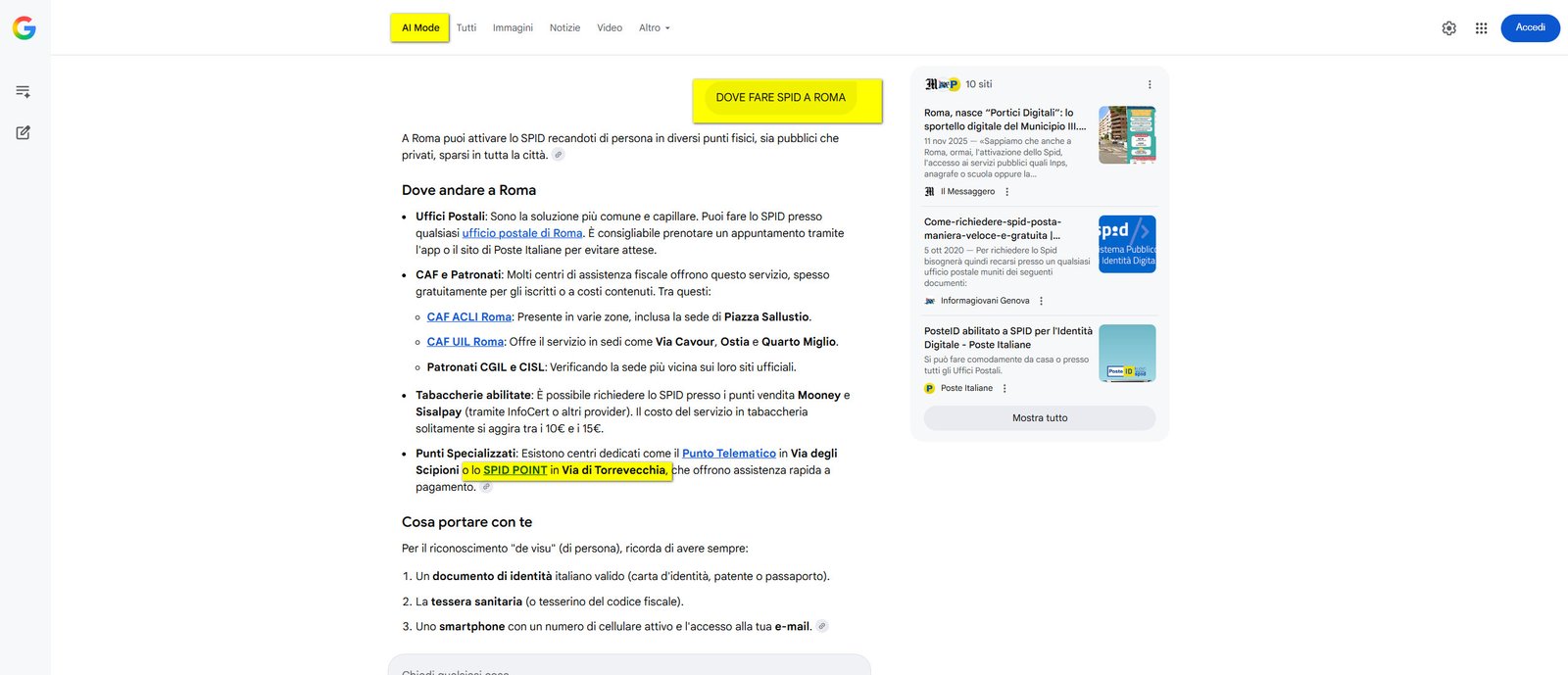Click the spid logo thumbnail
Image resolution: width=1568 pixels, height=675 pixels.
click(x=1127, y=244)
